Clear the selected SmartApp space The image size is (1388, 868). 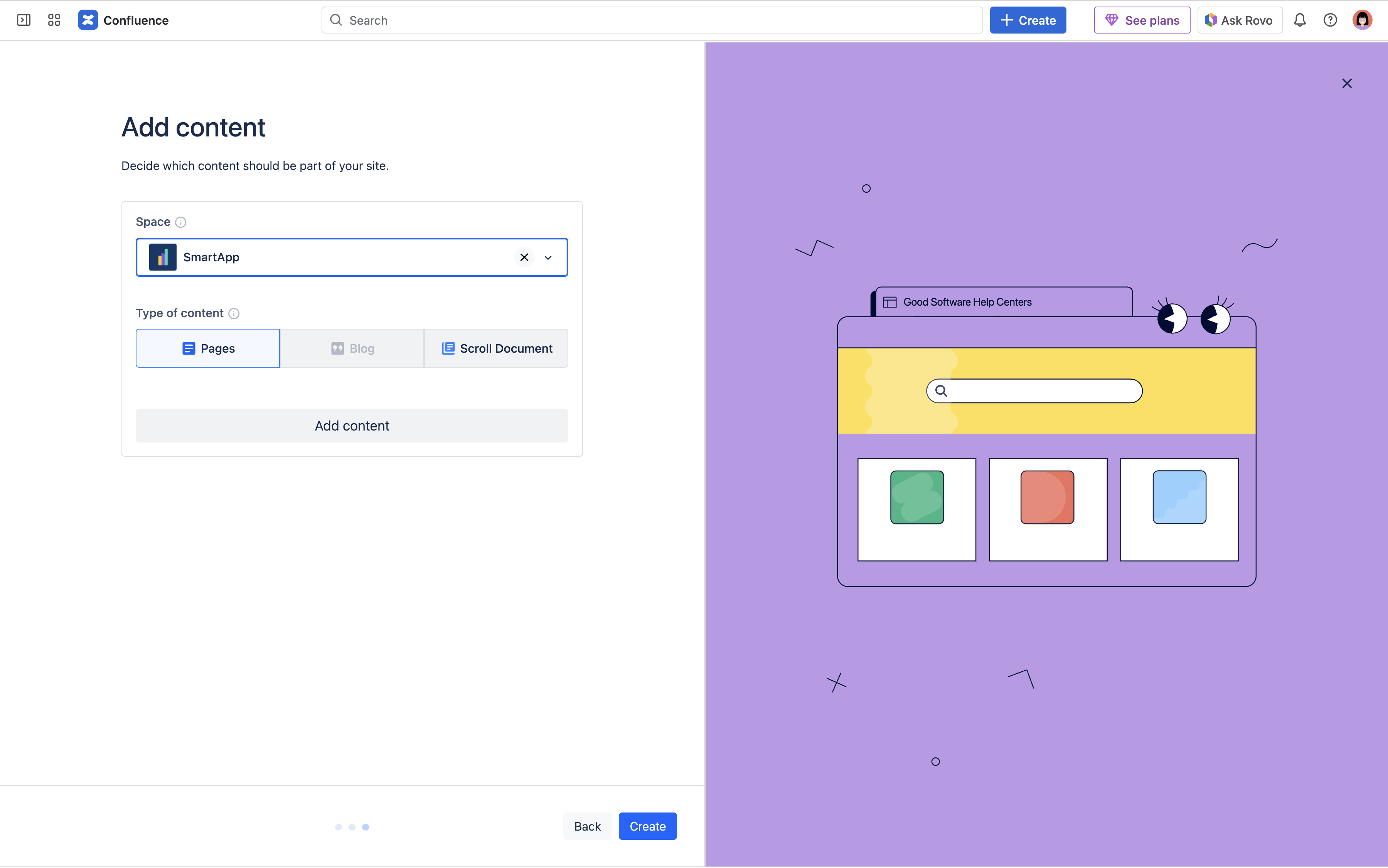point(524,257)
